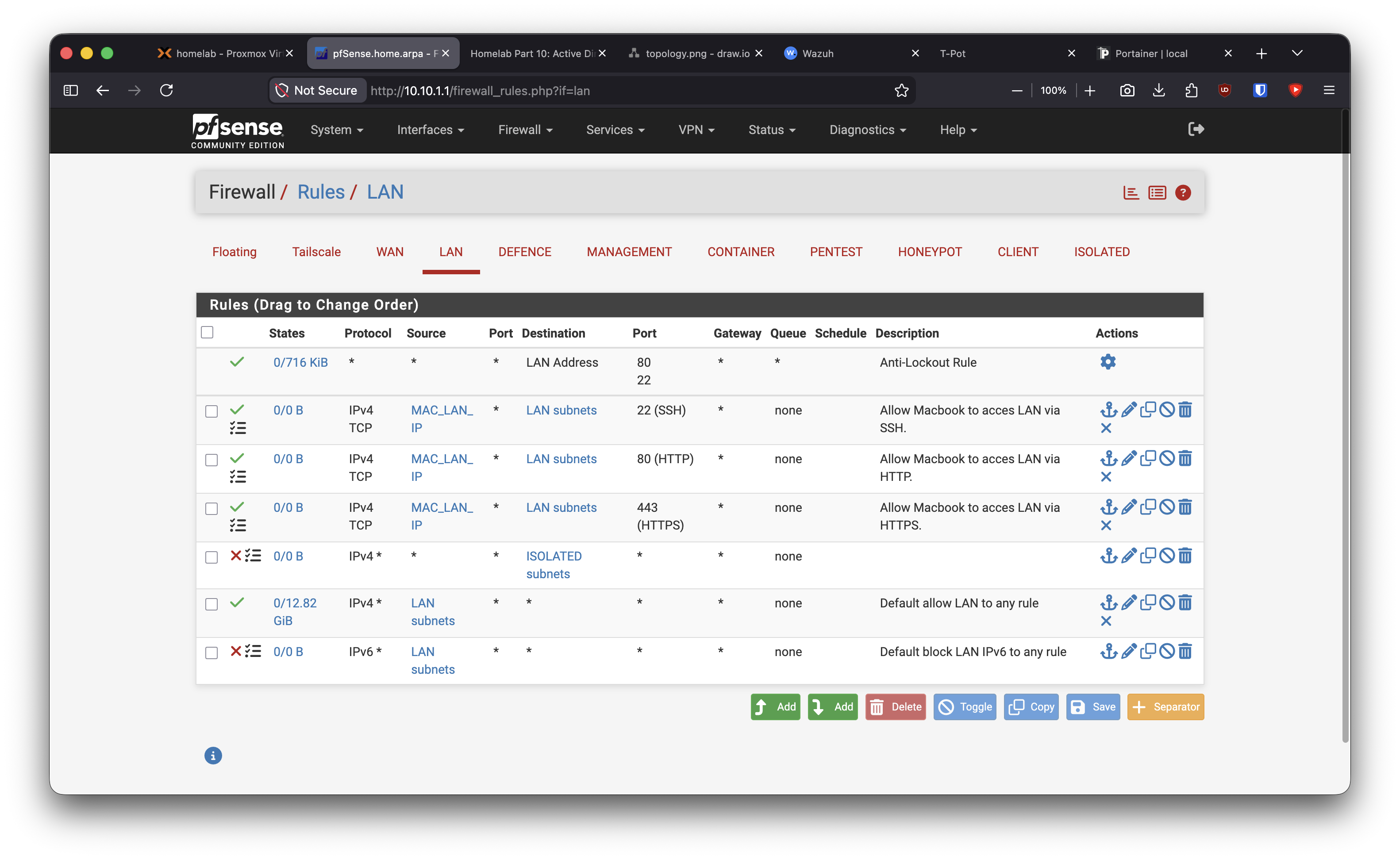The height and width of the screenshot is (860, 1400).
Task: Open the Bitwarden extension icon
Action: (1259, 90)
